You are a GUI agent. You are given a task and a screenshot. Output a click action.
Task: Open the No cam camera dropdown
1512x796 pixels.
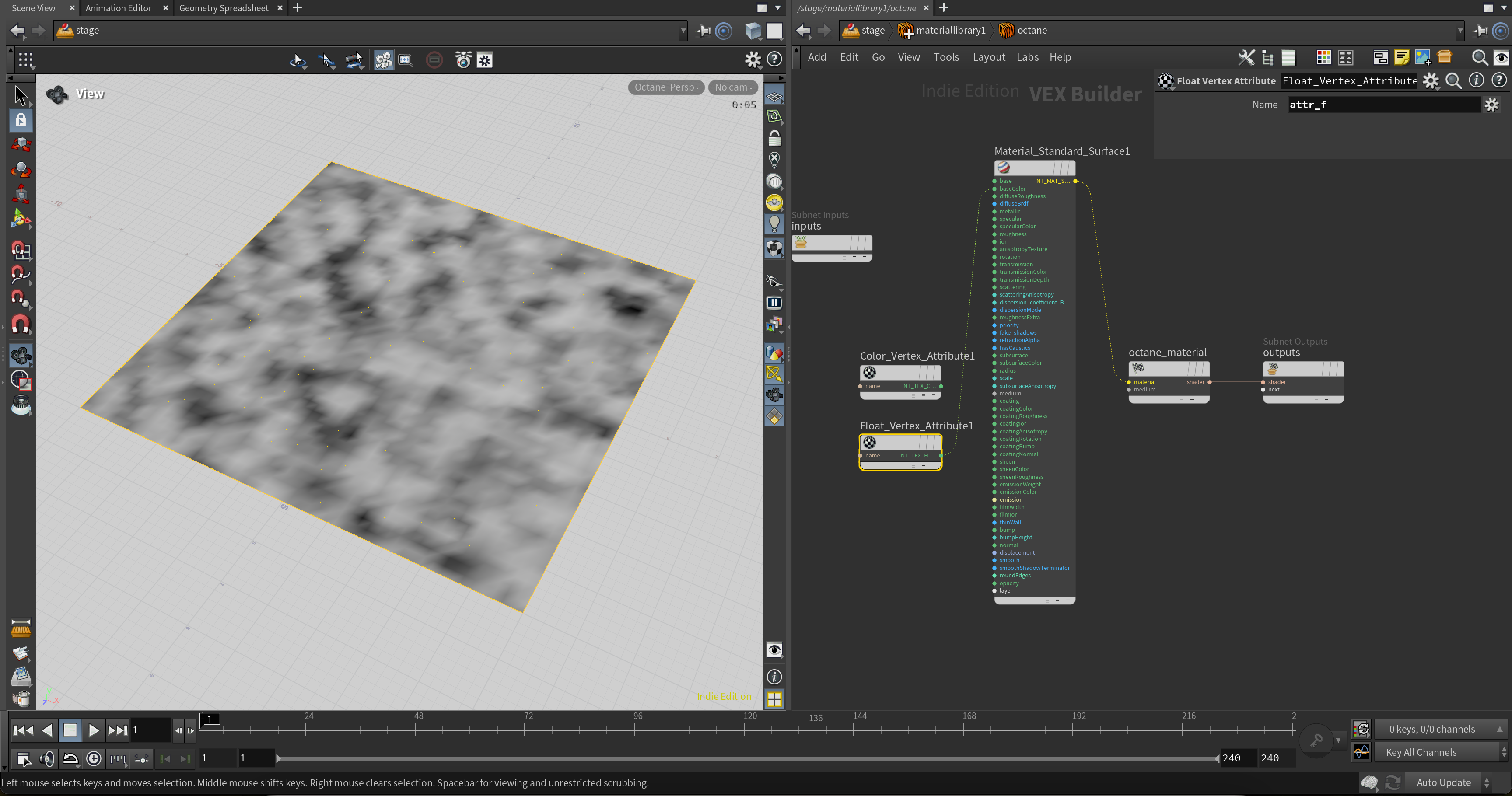[732, 87]
